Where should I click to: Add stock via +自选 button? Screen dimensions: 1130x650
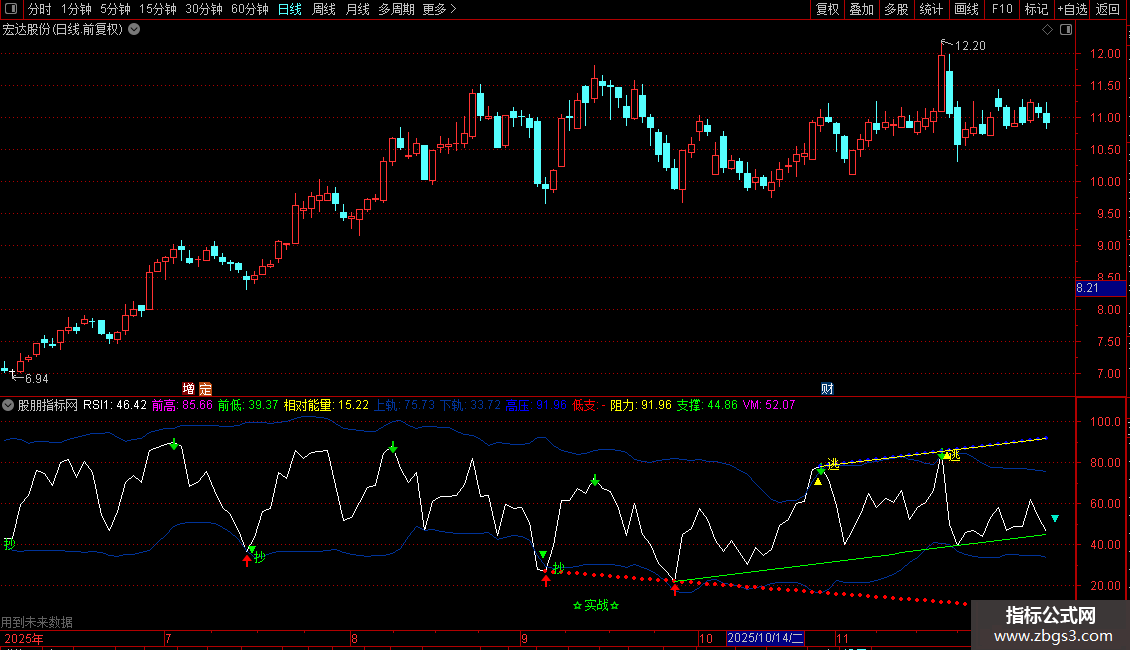point(1072,9)
